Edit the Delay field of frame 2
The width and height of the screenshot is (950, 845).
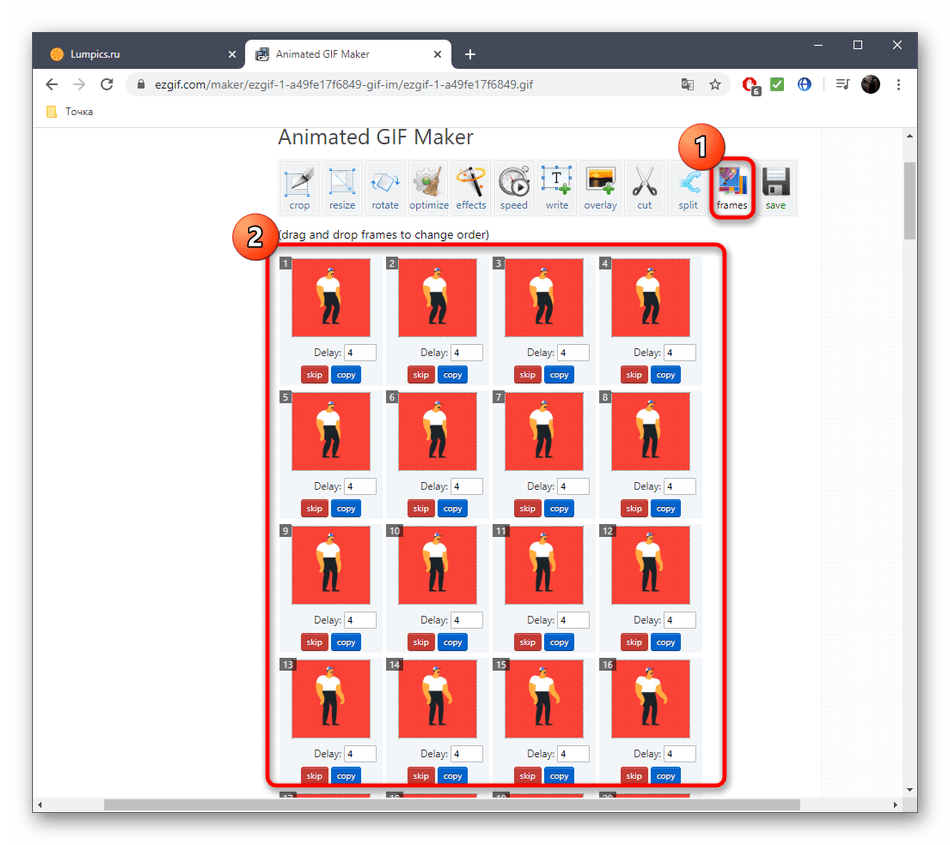coord(467,353)
